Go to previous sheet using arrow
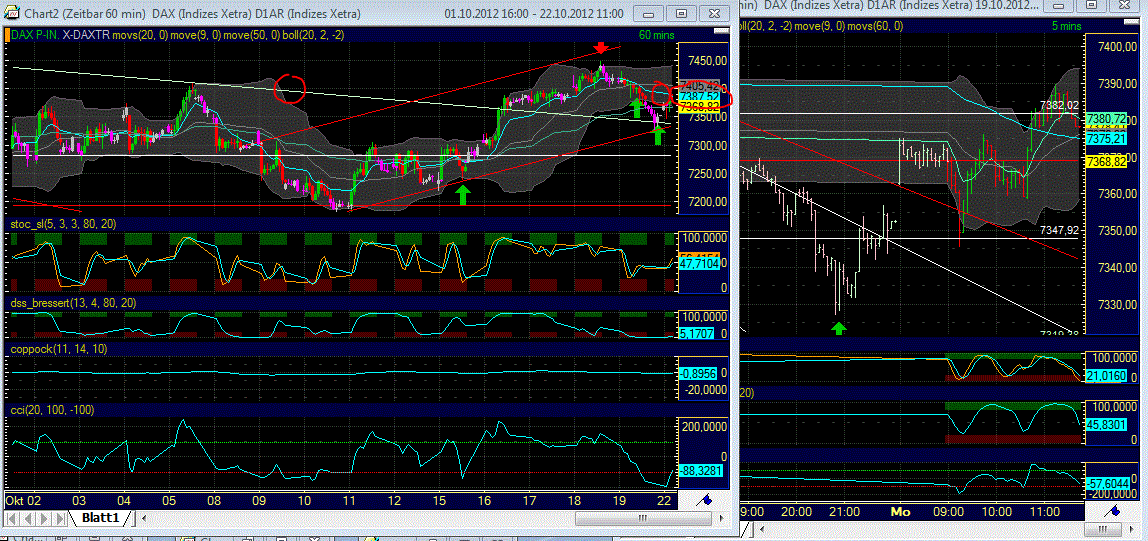The height and width of the screenshot is (541, 1148). (x=28, y=518)
